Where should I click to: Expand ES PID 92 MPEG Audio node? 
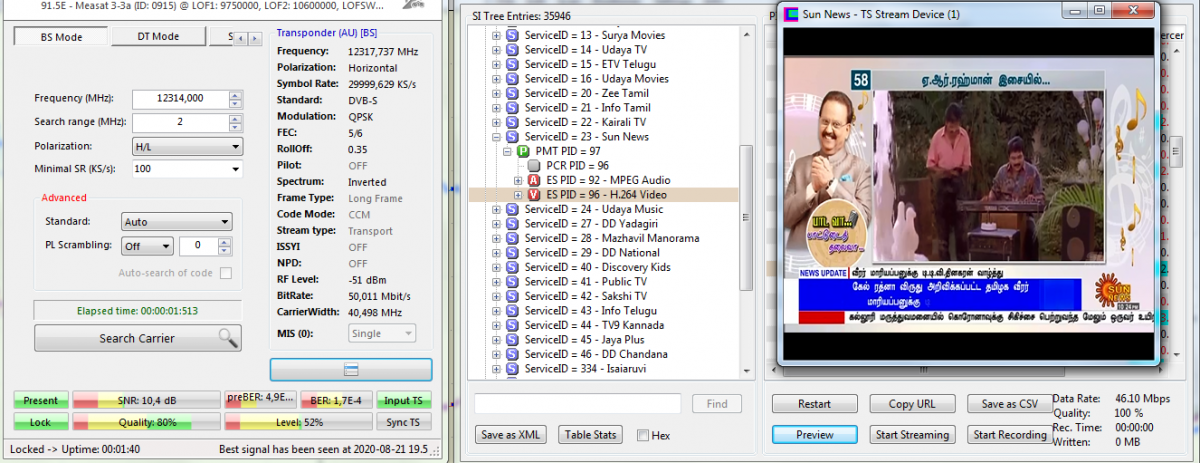(x=517, y=180)
